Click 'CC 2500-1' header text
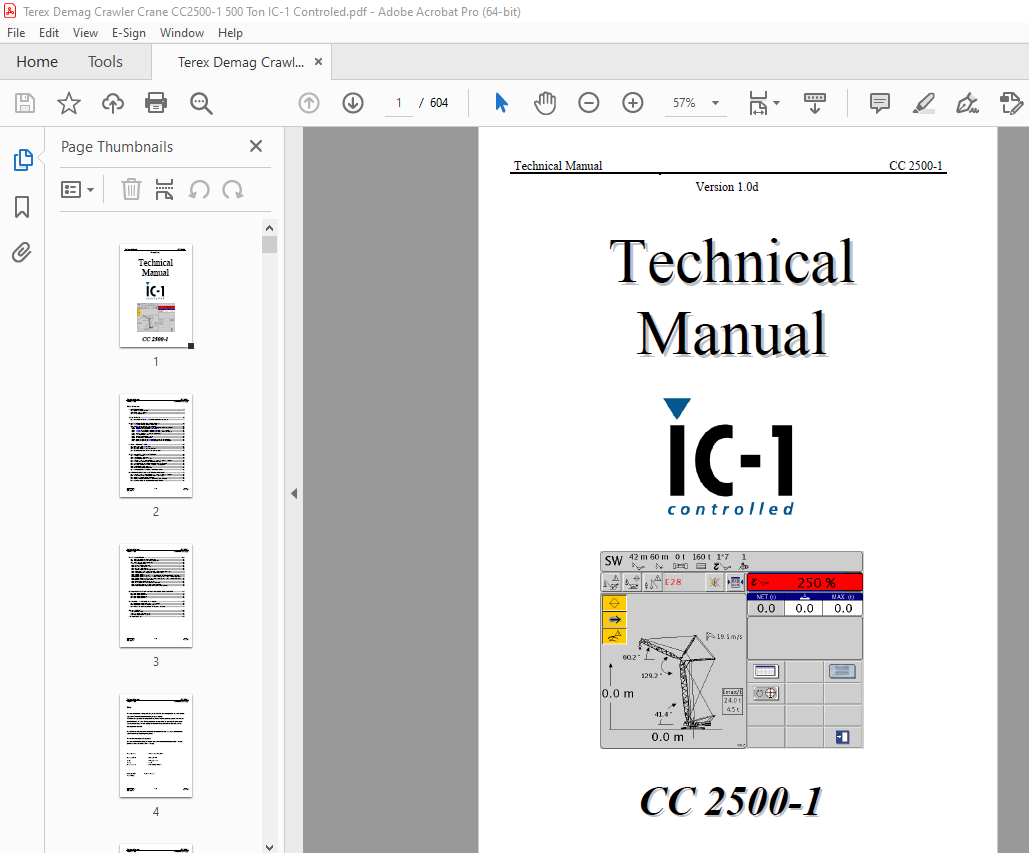Viewport: 1029px width, 853px height. tap(915, 166)
